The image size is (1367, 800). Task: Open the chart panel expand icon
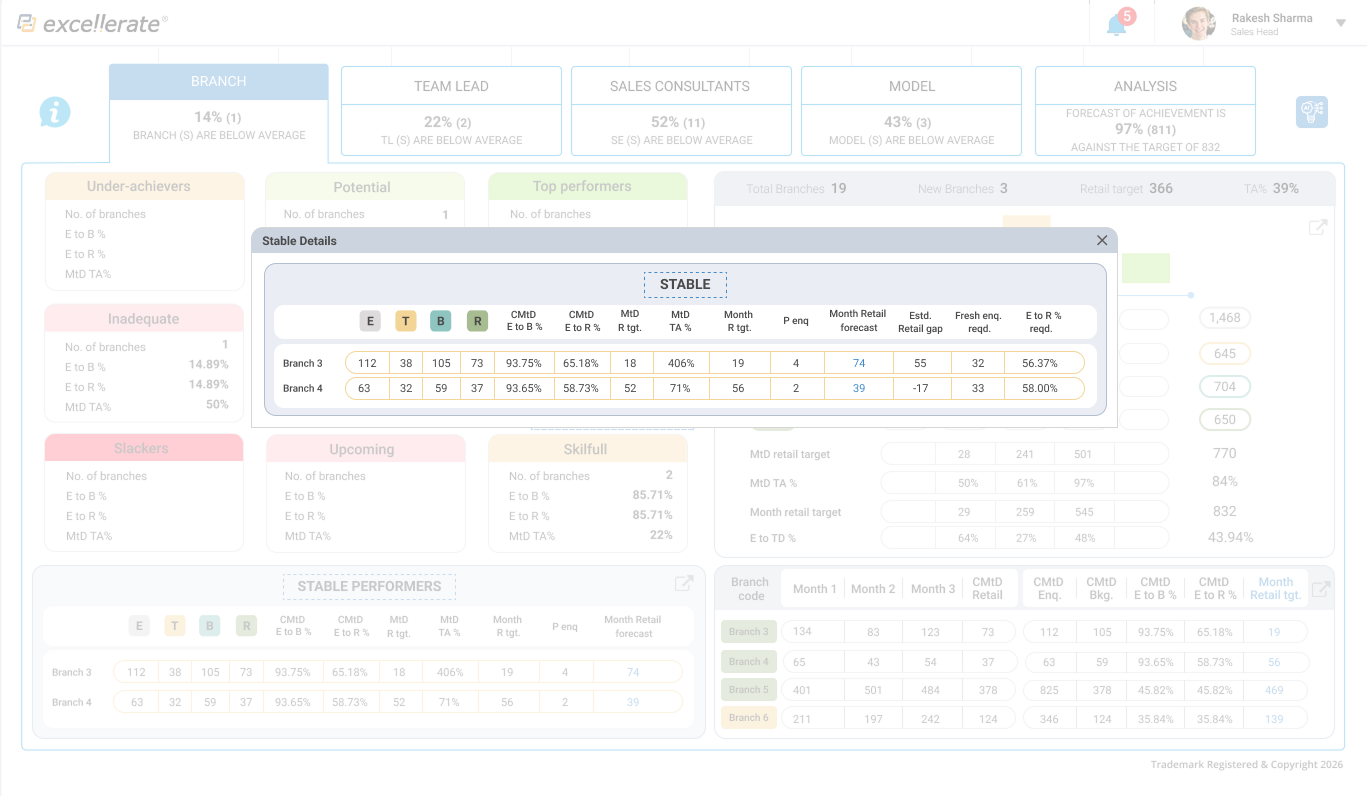[1318, 227]
